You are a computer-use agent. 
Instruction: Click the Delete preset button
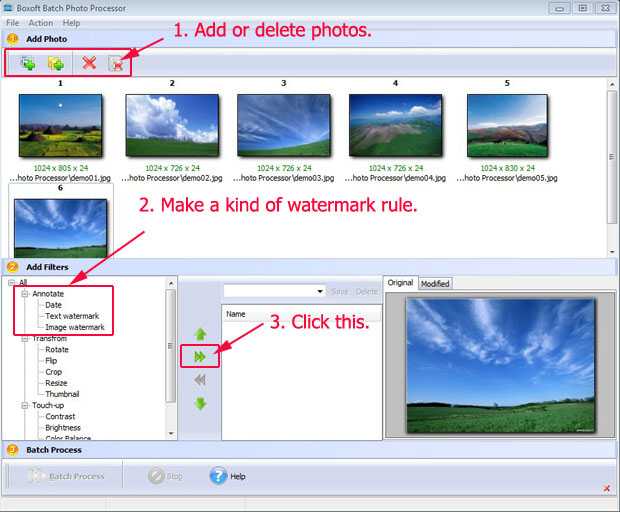click(367, 291)
